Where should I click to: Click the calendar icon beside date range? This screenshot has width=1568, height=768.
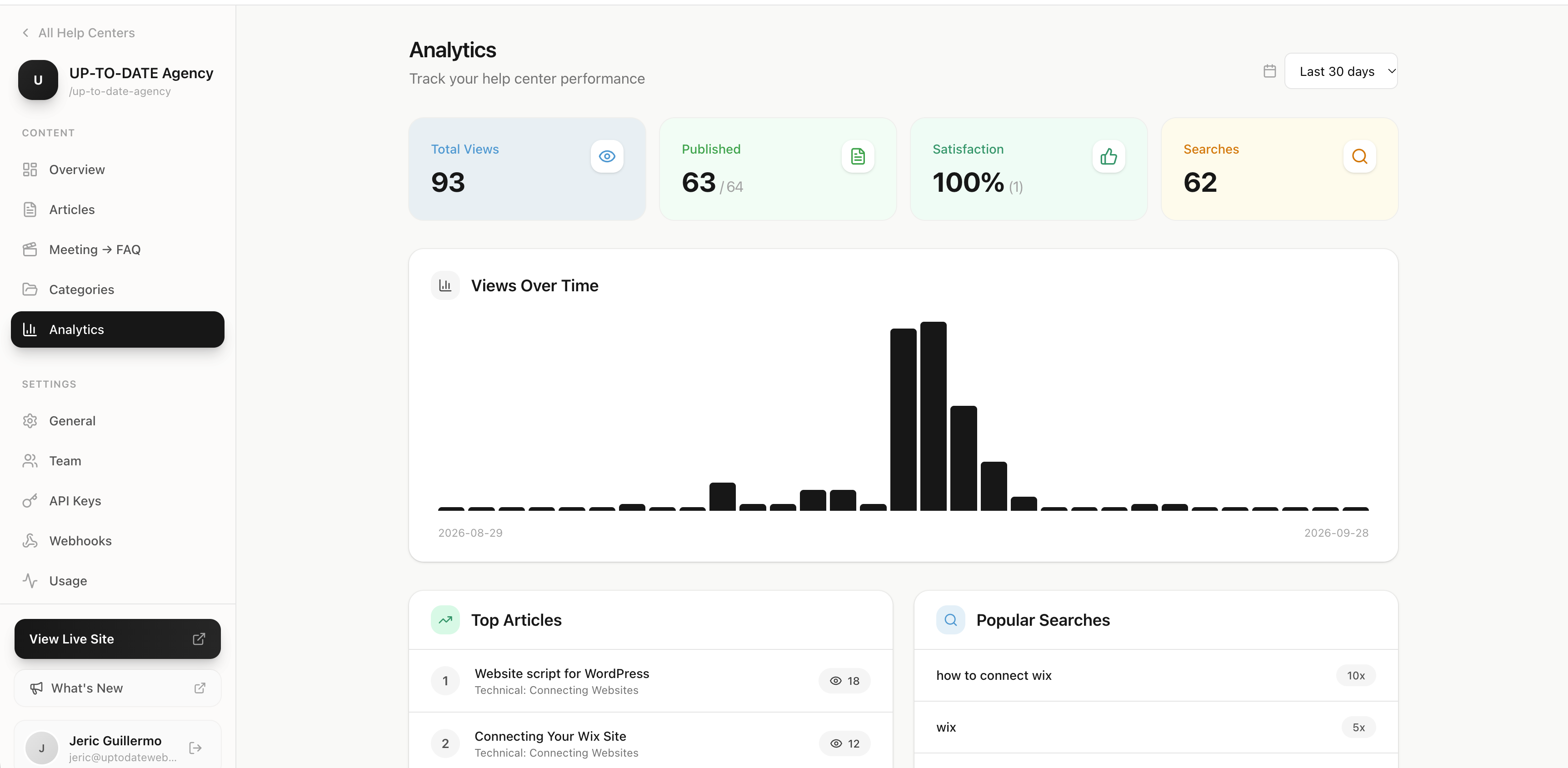pos(1270,71)
